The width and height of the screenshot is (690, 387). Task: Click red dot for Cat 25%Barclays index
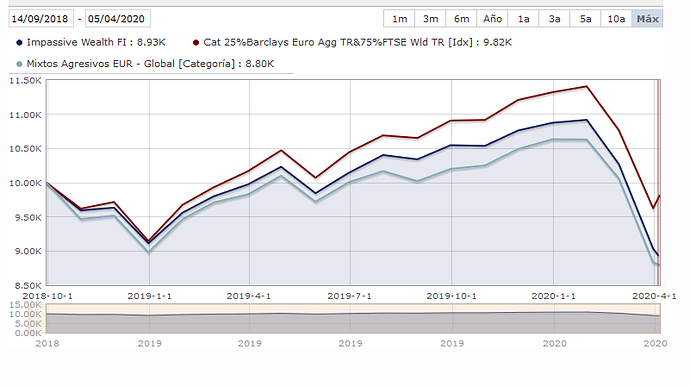point(196,43)
